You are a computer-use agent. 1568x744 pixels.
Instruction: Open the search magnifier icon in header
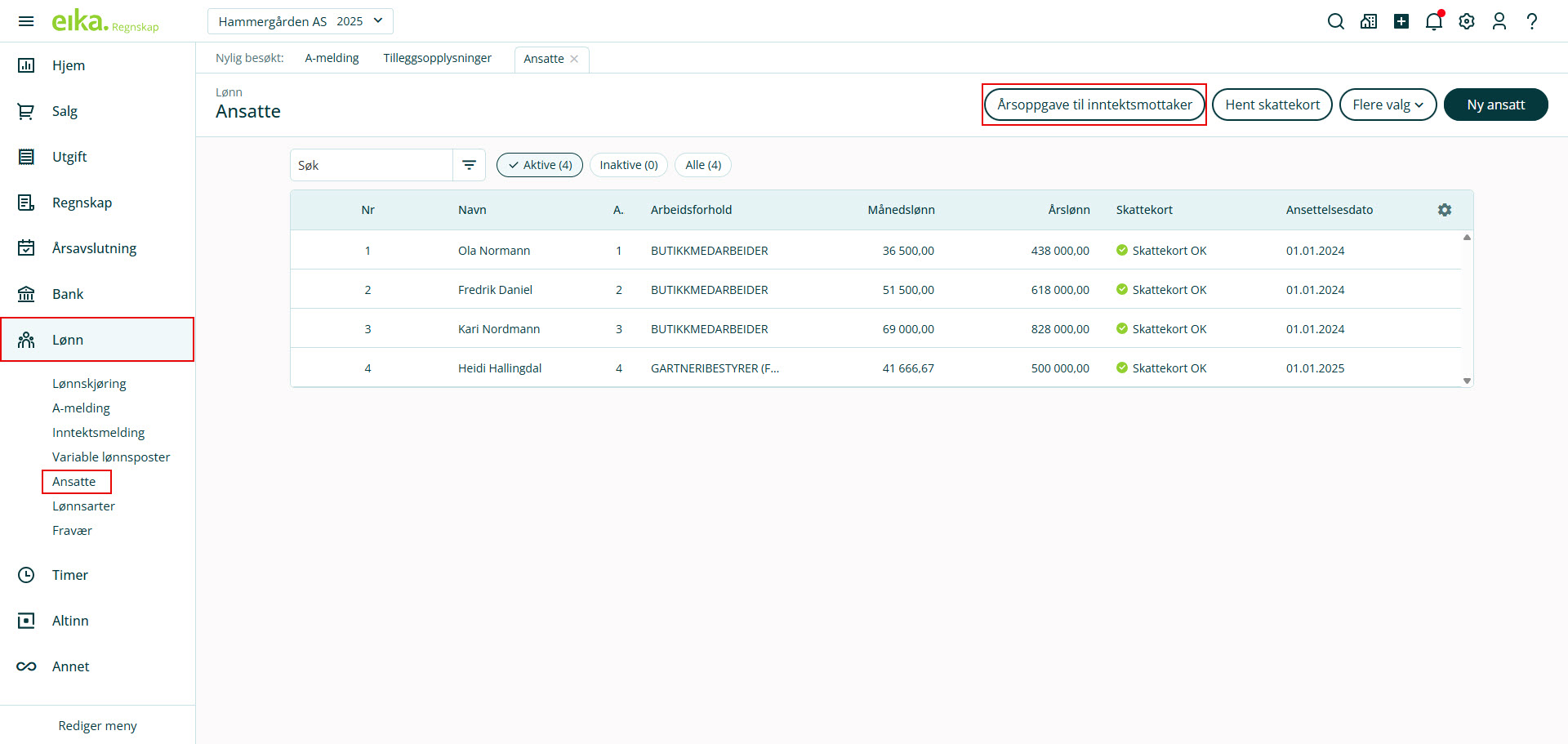point(1335,21)
